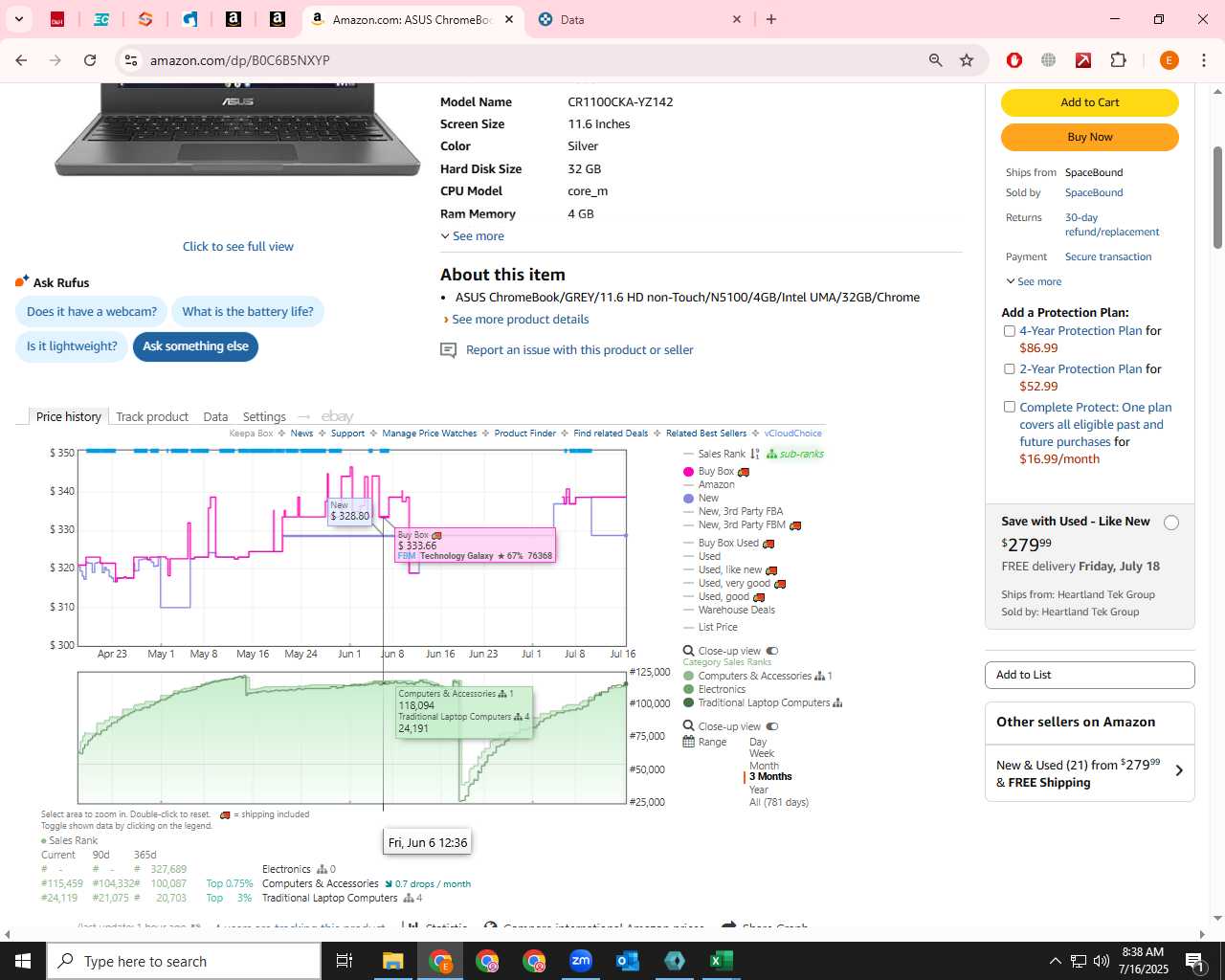Select Save with Used - Like New radio
Image resolution: width=1225 pixels, height=980 pixels.
[x=1171, y=523]
